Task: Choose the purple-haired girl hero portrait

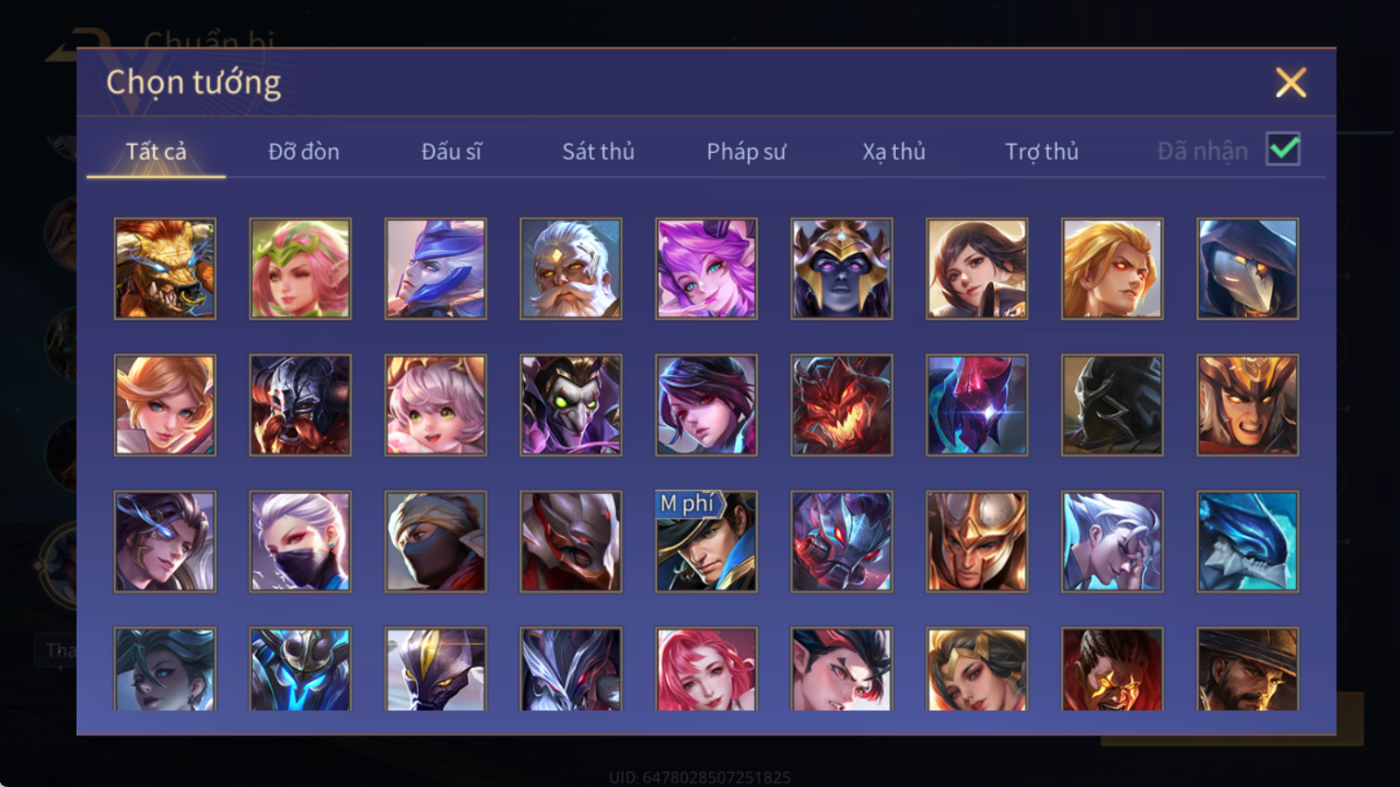Action: click(x=706, y=269)
